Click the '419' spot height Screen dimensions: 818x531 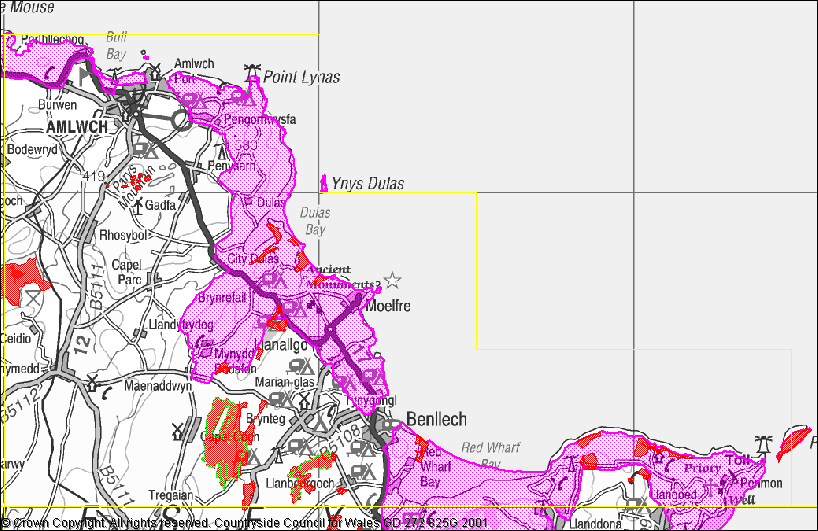(94, 176)
